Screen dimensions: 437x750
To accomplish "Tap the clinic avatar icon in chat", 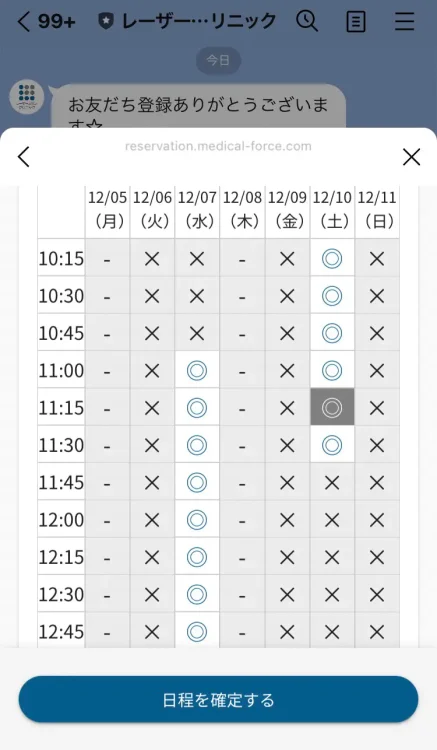I will 27,97.
